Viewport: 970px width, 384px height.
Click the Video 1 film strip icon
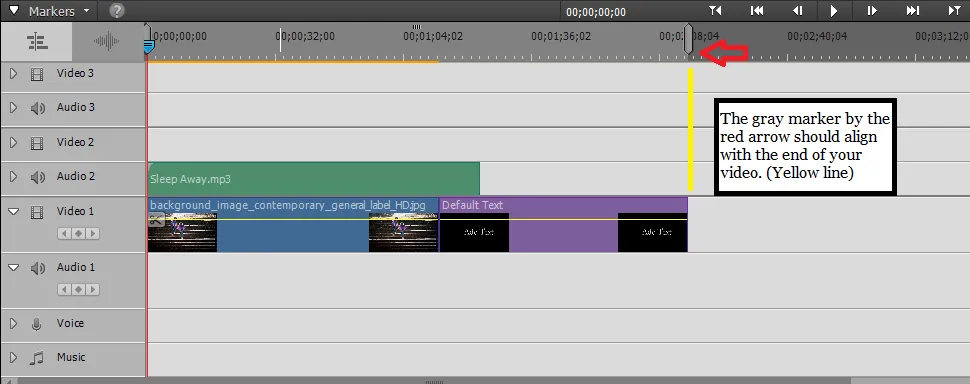(37, 213)
